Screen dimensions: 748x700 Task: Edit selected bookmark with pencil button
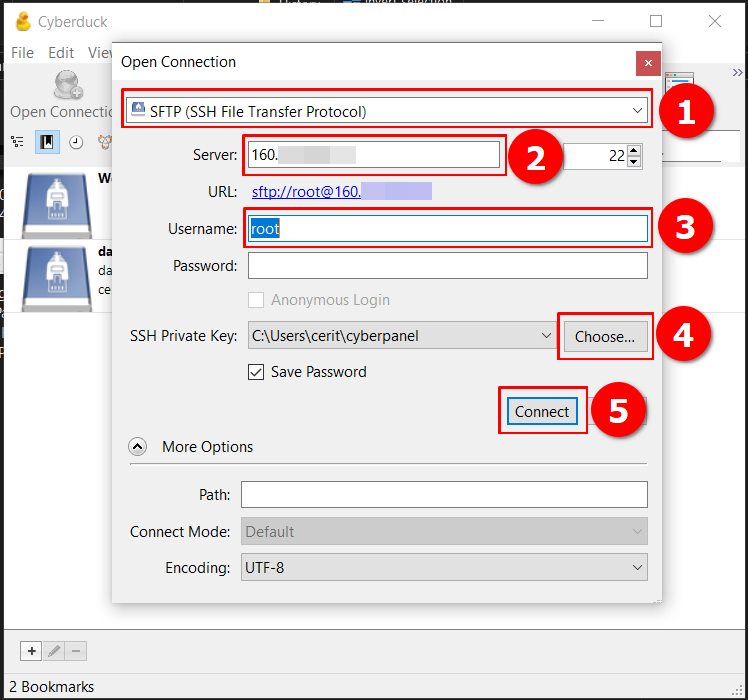54,651
